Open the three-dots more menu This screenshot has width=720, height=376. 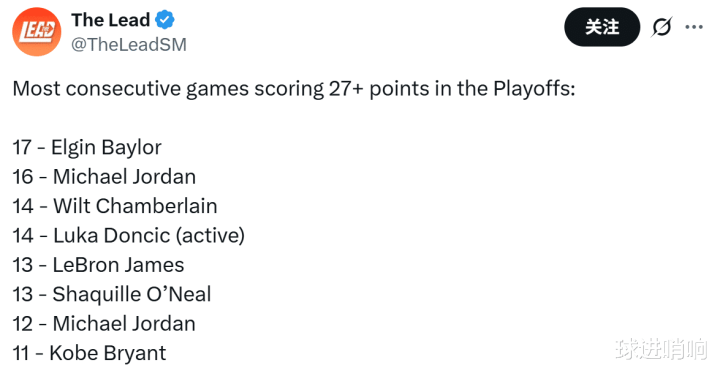click(694, 27)
